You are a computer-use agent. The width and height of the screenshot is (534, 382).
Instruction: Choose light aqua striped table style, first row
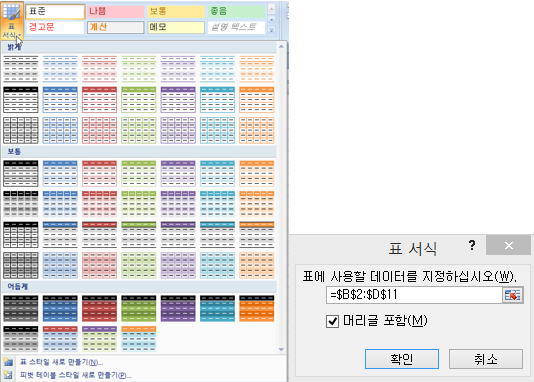pyautogui.click(x=217, y=69)
